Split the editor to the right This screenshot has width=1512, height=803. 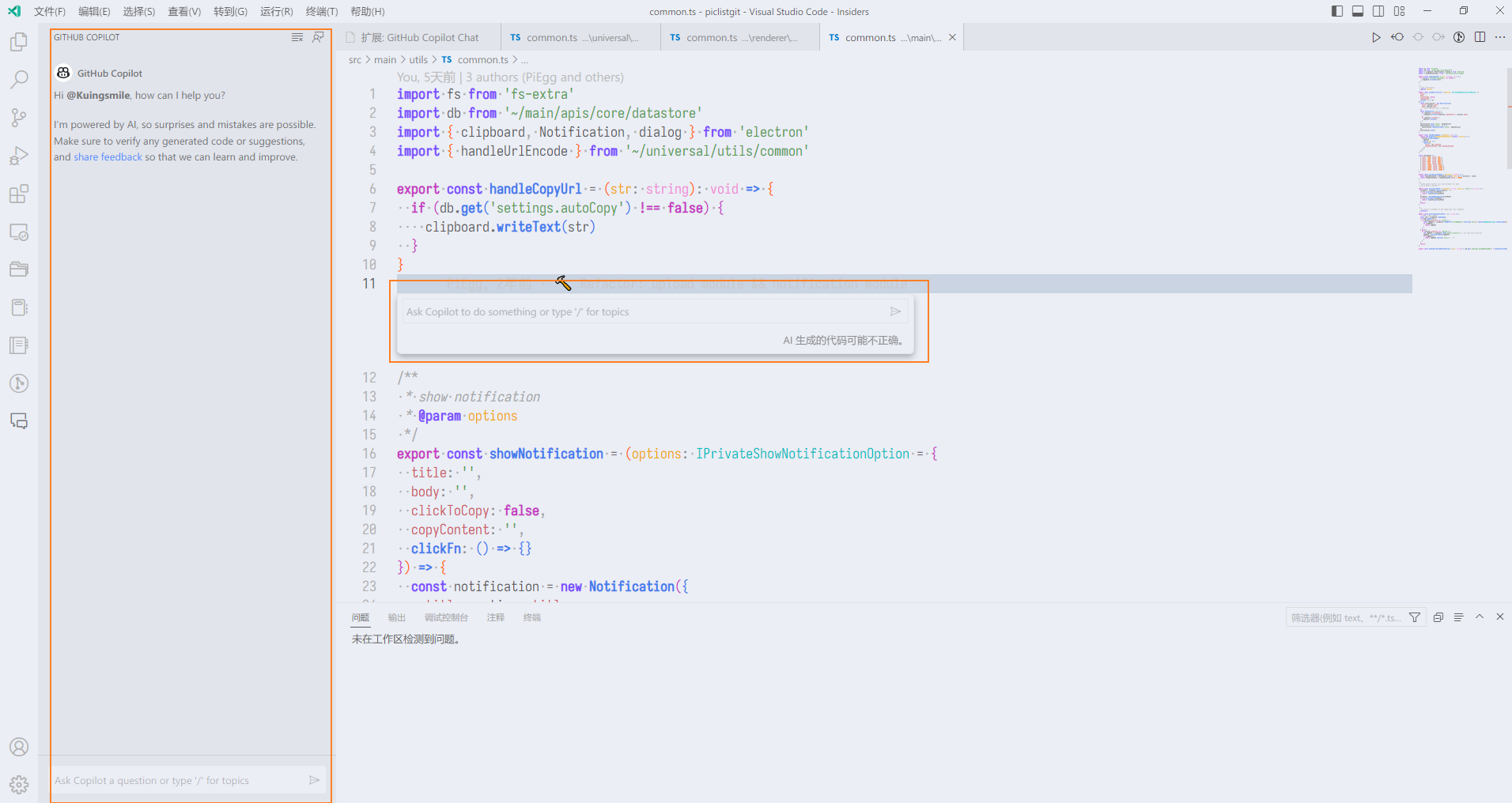pos(1480,37)
